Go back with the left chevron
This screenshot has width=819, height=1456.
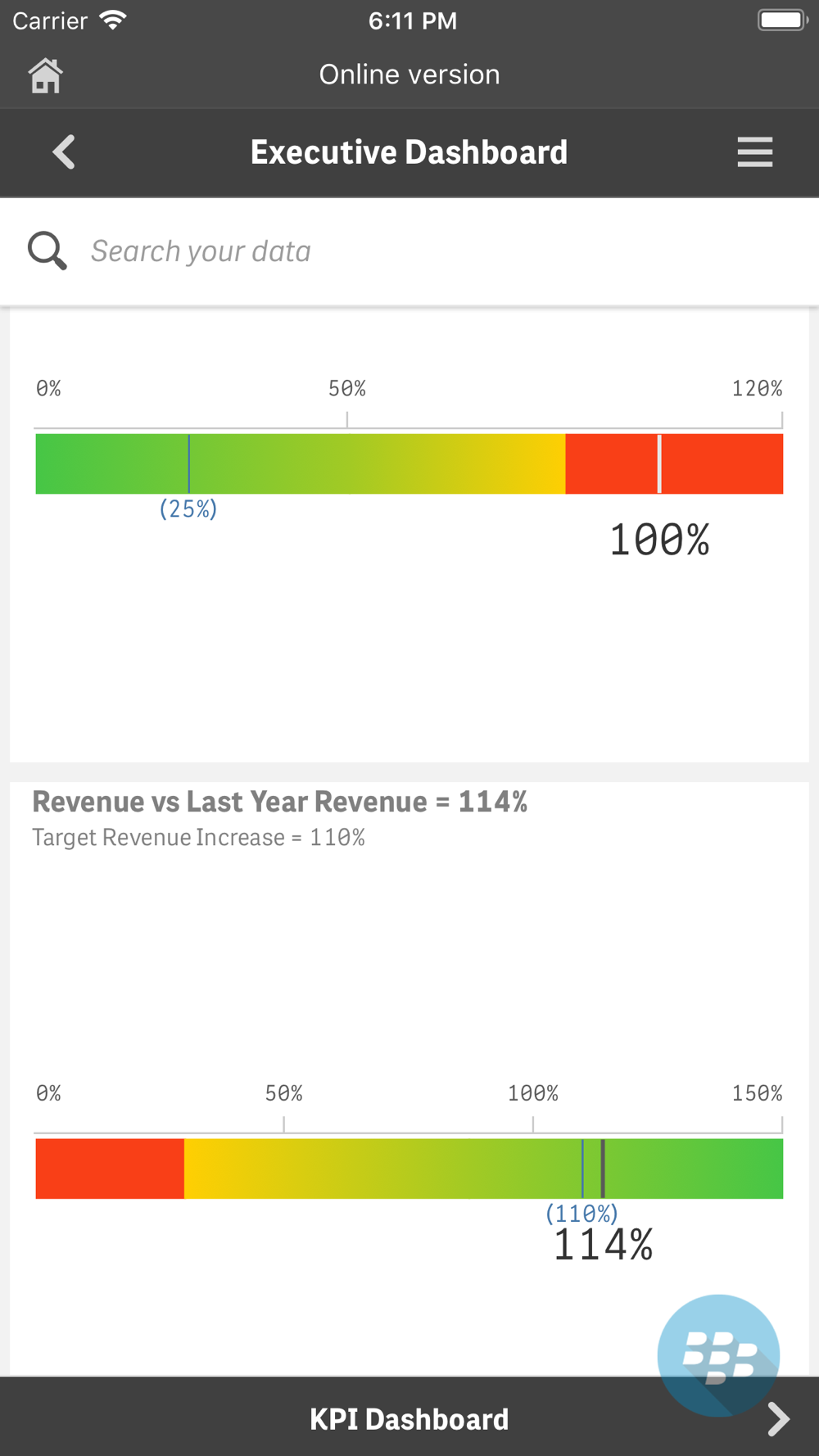[64, 152]
